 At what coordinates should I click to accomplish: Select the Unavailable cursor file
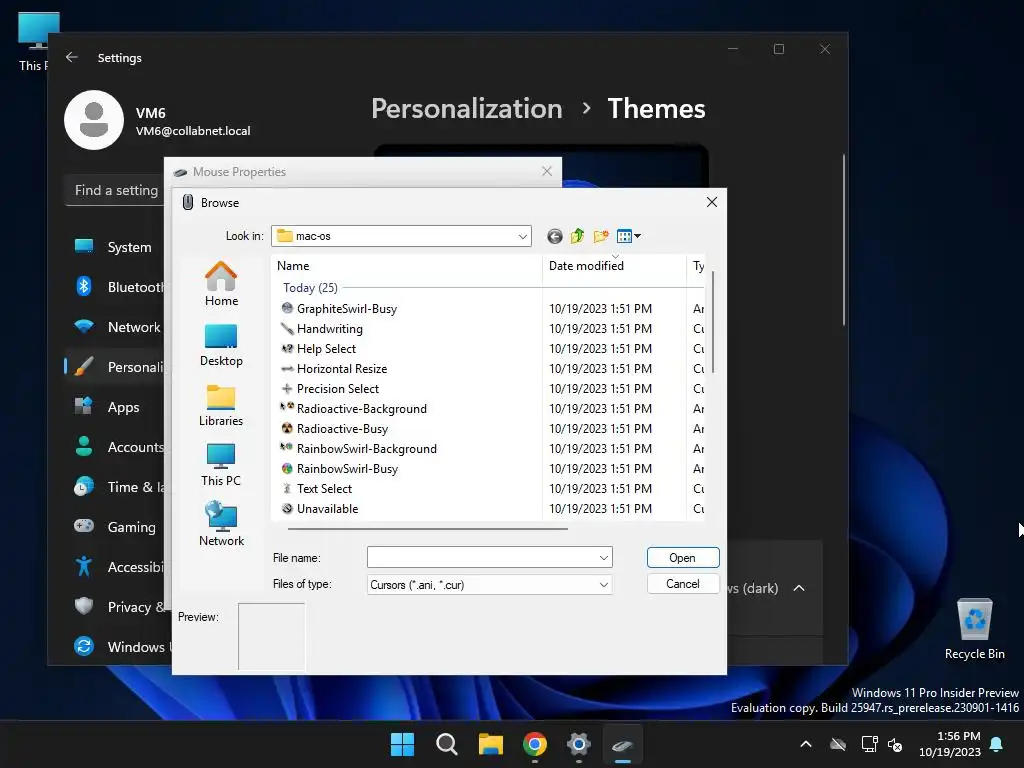point(327,509)
